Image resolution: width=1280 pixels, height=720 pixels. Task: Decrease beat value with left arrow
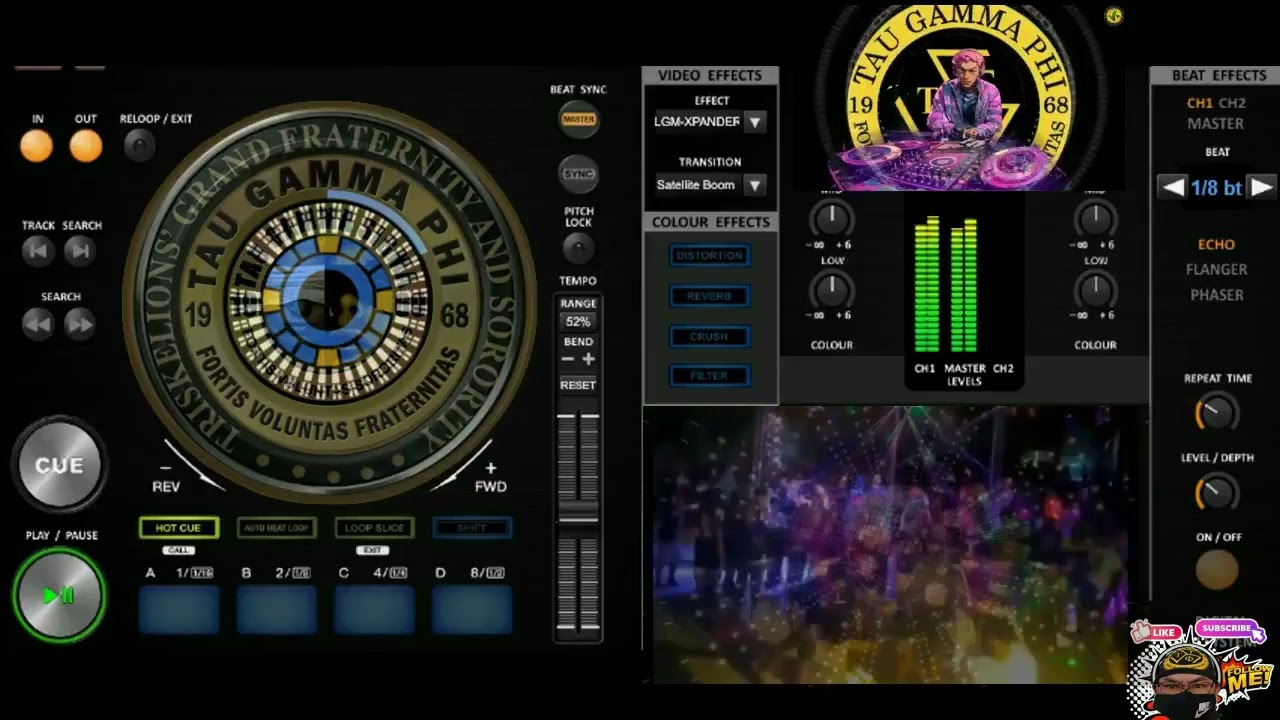click(x=1172, y=187)
